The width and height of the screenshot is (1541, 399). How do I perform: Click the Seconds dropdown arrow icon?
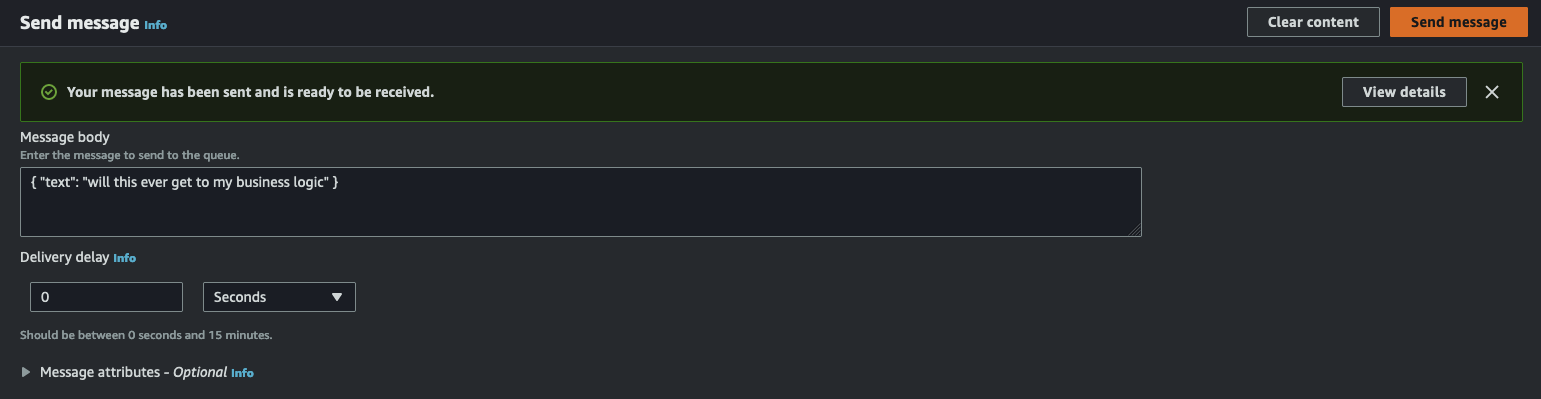(337, 297)
